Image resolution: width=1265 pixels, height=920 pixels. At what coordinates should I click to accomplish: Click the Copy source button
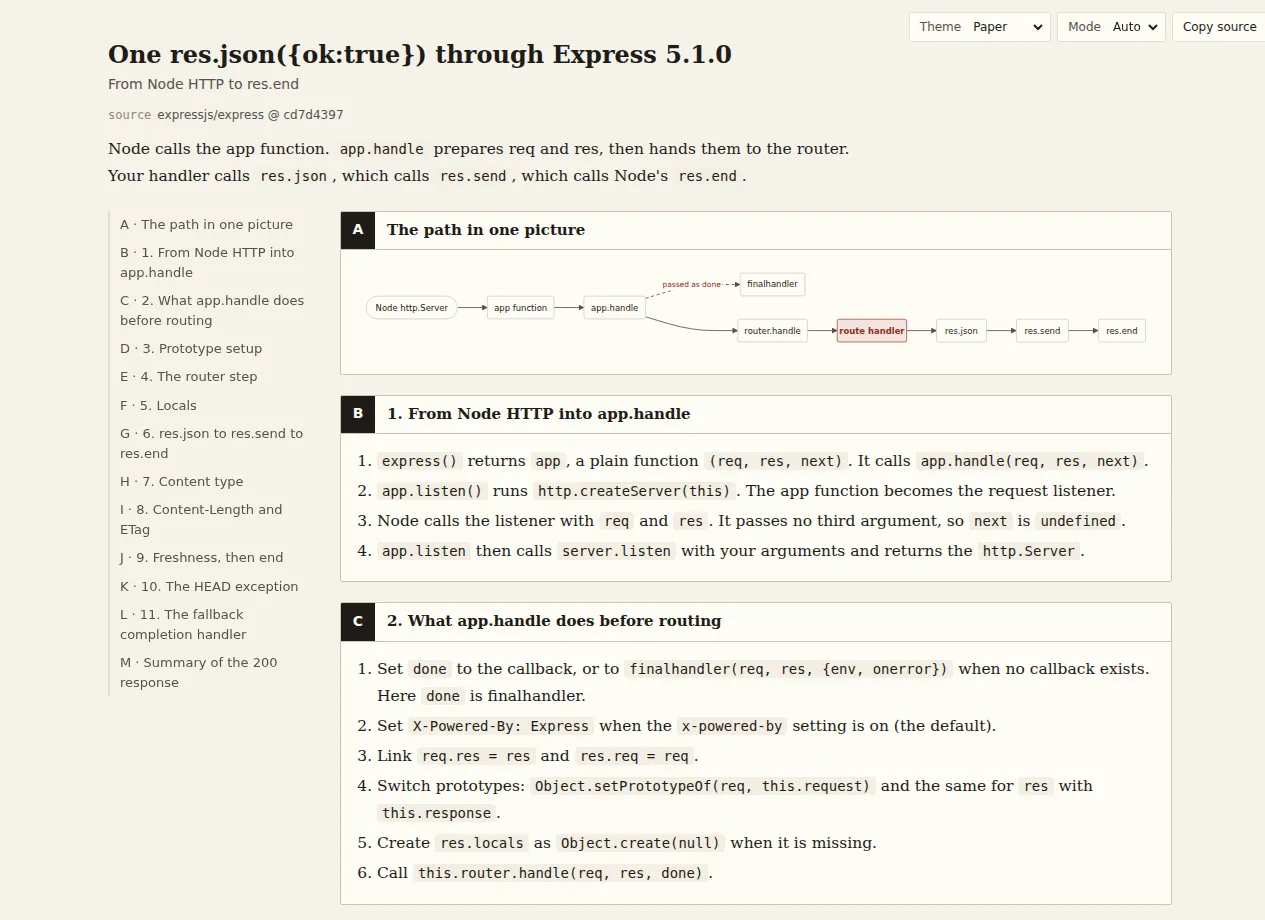tap(1219, 27)
